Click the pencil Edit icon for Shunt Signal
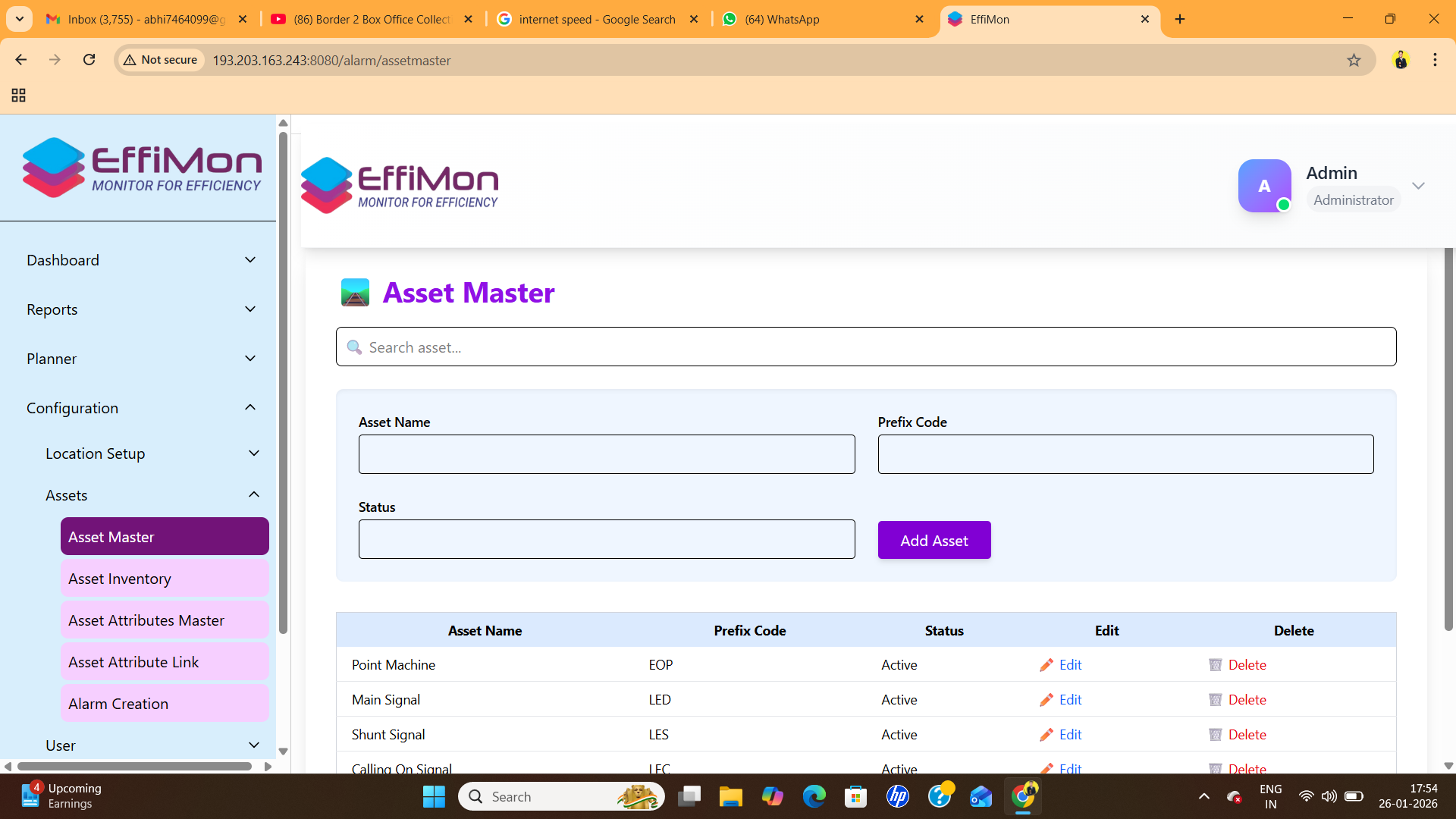This screenshot has width=1456, height=819. click(1046, 735)
